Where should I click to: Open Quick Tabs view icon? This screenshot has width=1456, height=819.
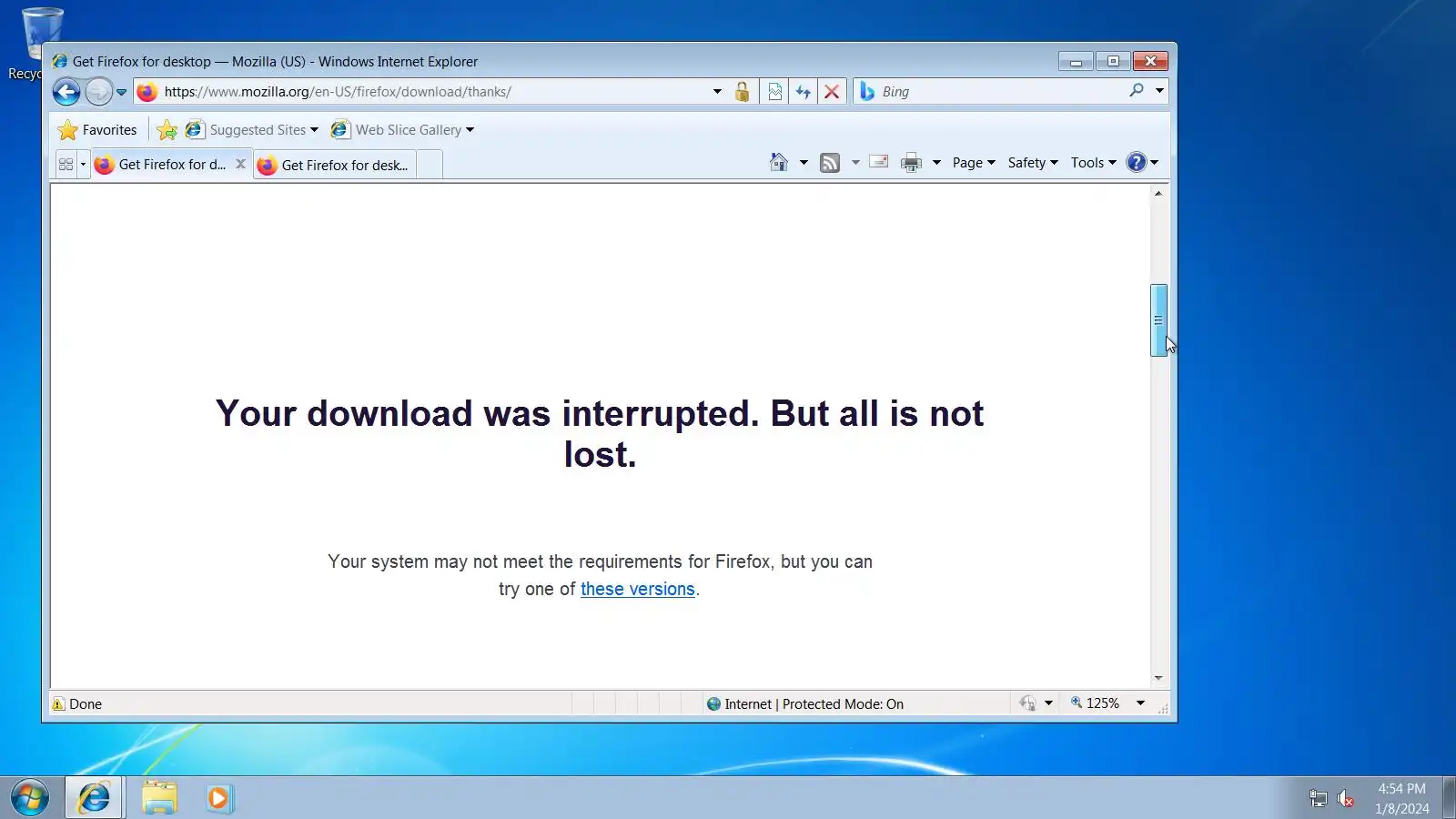(66, 165)
